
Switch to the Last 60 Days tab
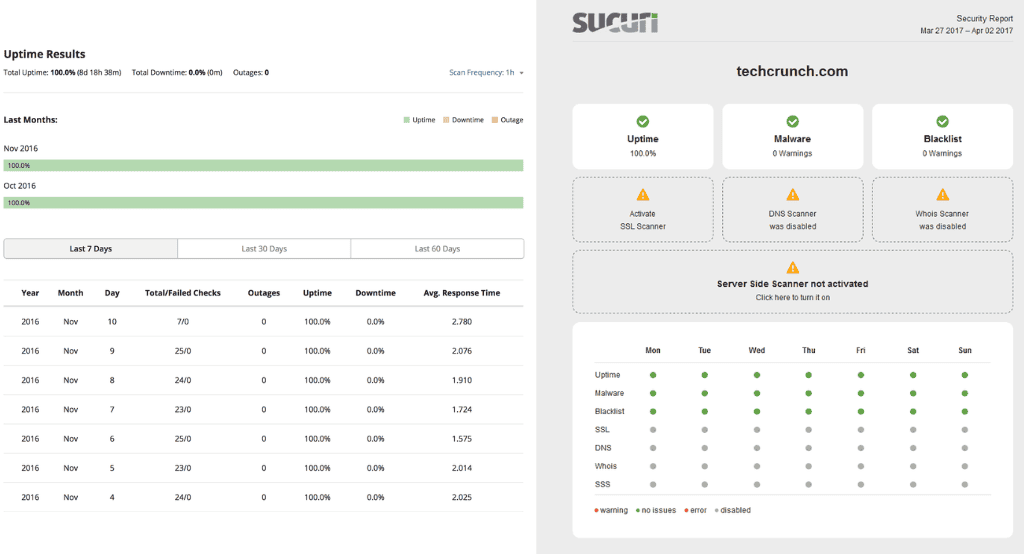click(x=437, y=249)
